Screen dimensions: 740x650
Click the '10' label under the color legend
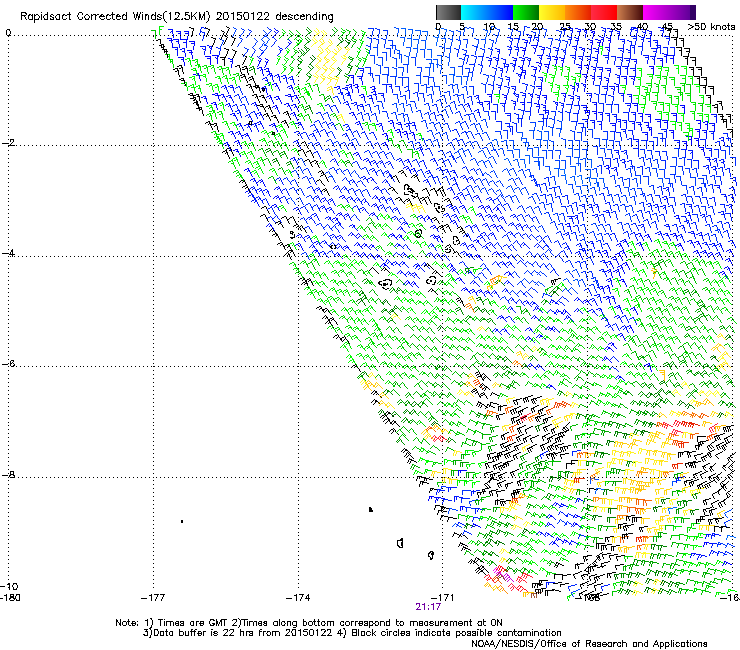pos(489,27)
